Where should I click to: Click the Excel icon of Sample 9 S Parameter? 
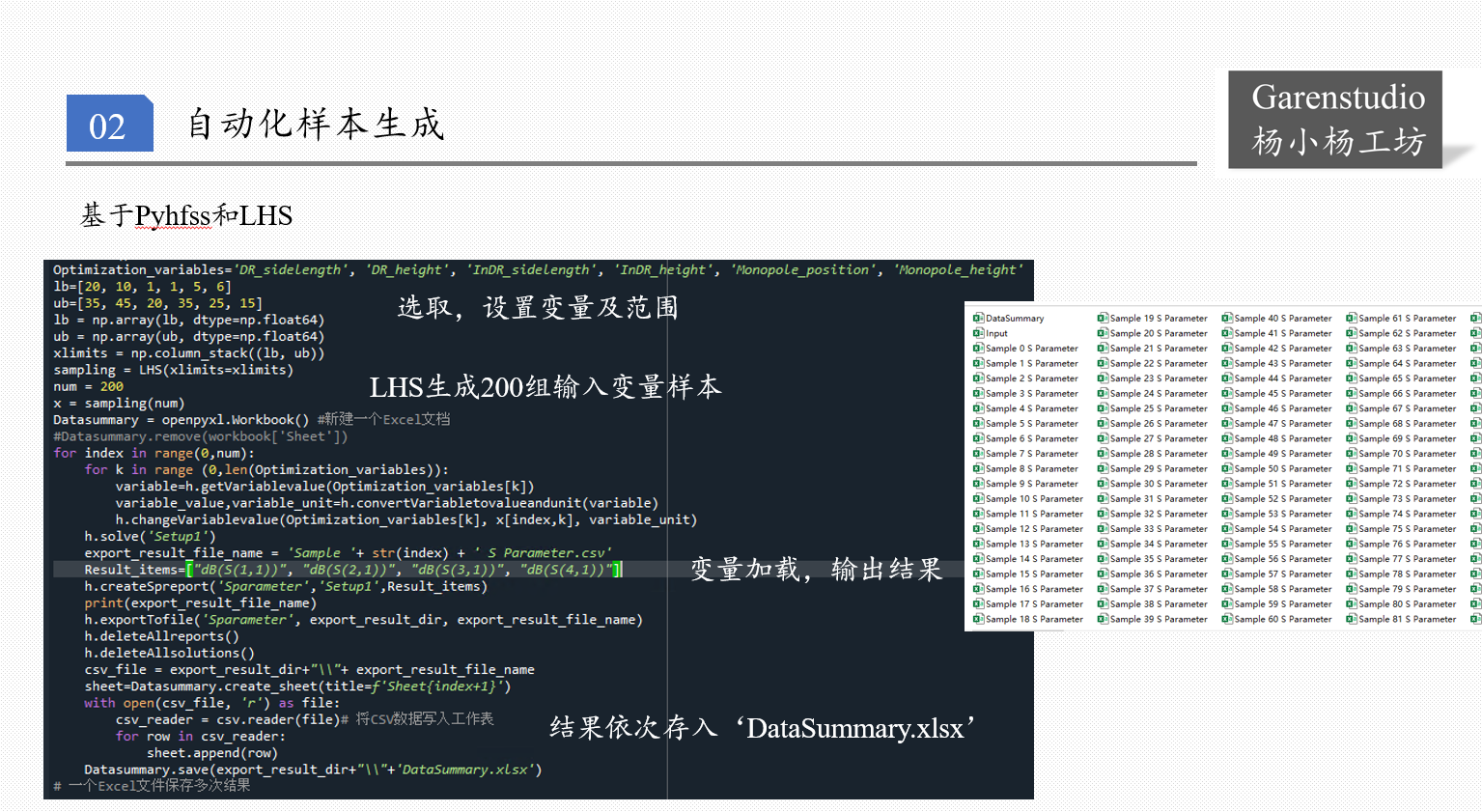(x=978, y=484)
